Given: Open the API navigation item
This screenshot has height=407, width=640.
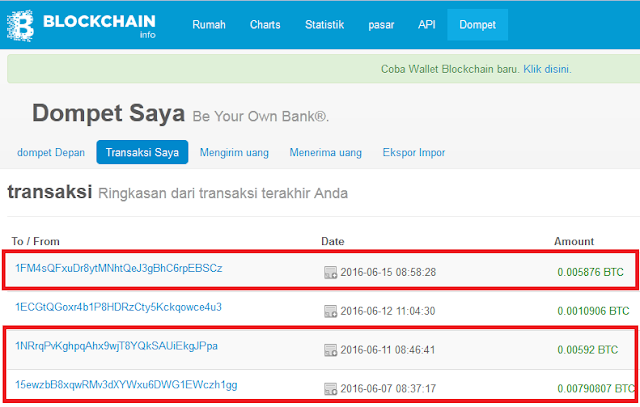Looking at the screenshot, I should [x=427, y=25].
